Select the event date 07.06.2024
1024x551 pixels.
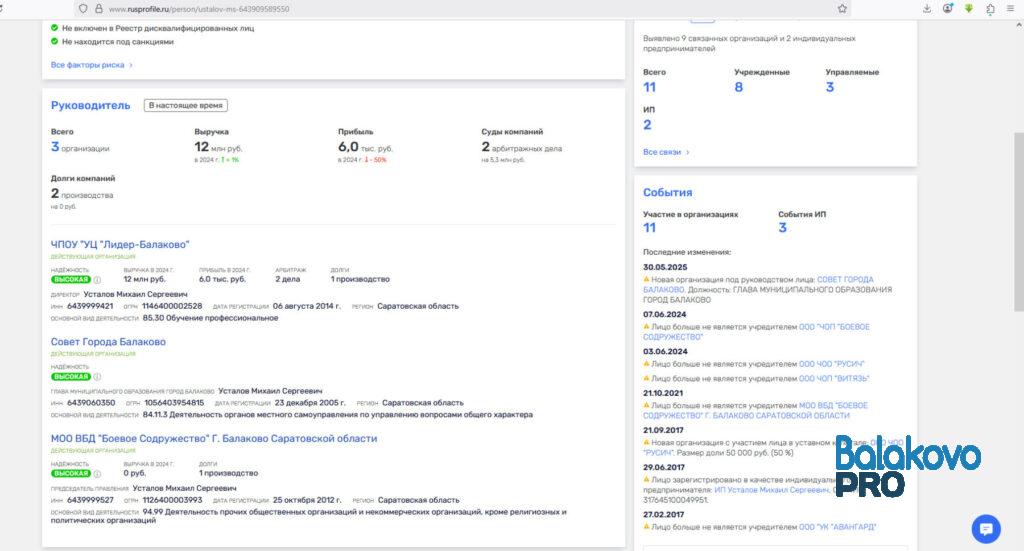pyautogui.click(x=665, y=315)
